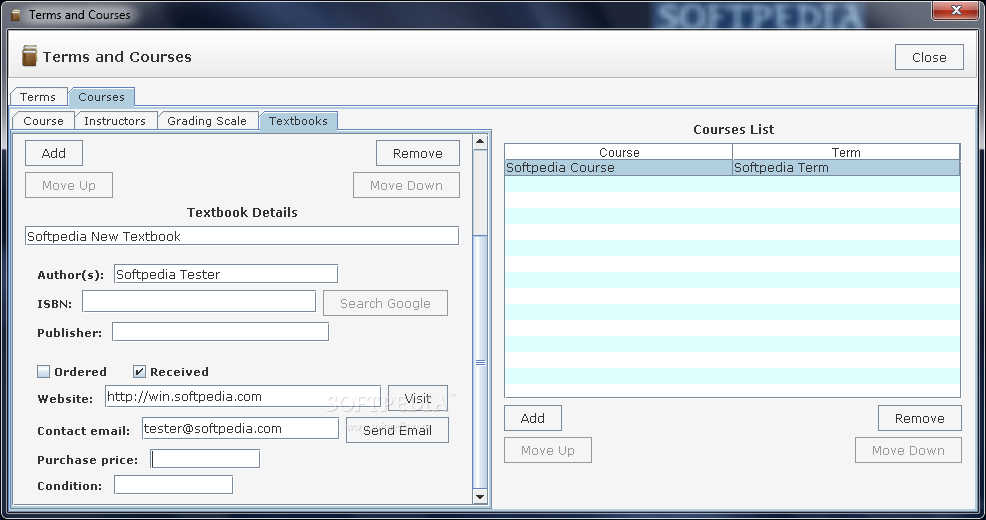Click Move Up under Courses List
Image resolution: width=986 pixels, height=520 pixels.
548,450
